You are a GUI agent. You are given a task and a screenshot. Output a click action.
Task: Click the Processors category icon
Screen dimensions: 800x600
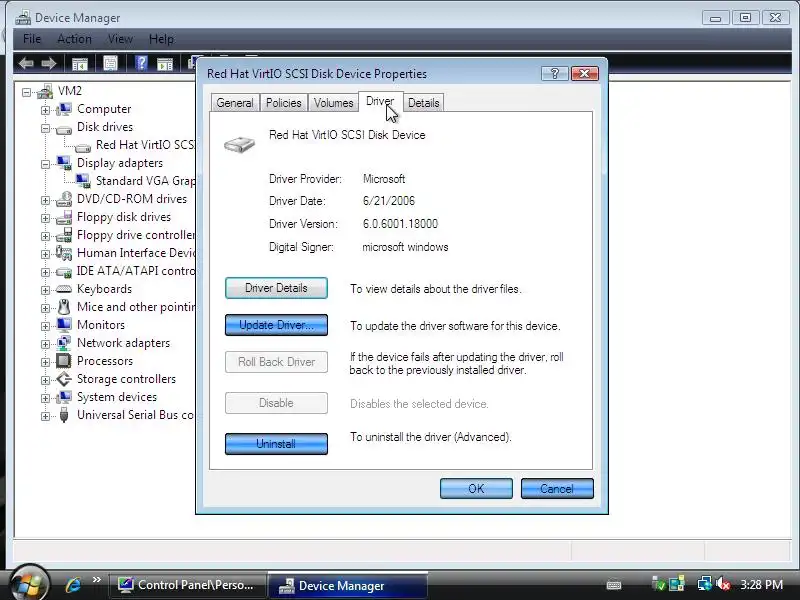64,361
